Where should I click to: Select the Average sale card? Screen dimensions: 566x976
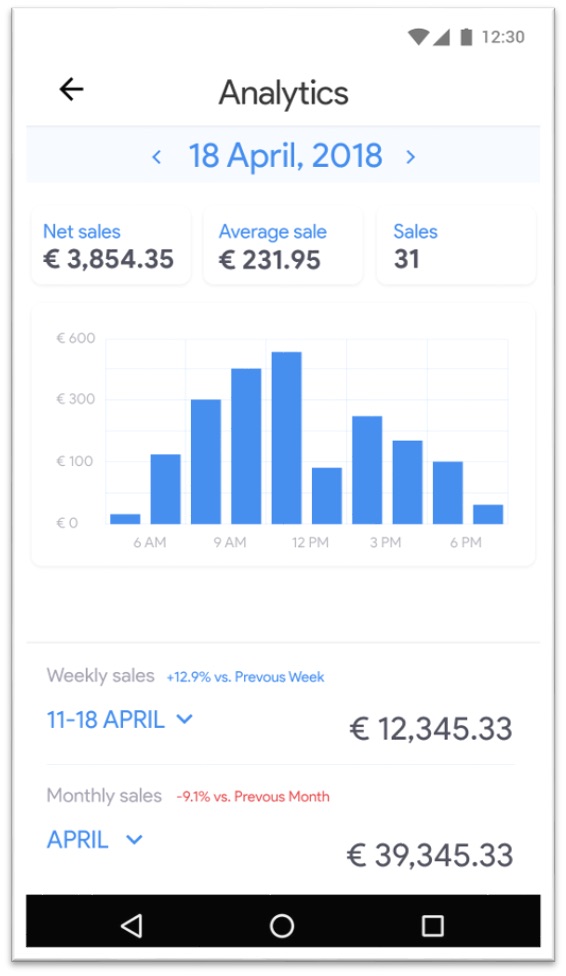[x=283, y=246]
